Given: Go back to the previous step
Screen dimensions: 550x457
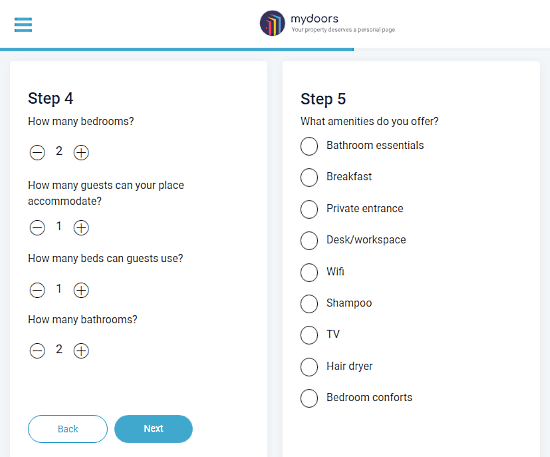Looking at the screenshot, I should 68,429.
